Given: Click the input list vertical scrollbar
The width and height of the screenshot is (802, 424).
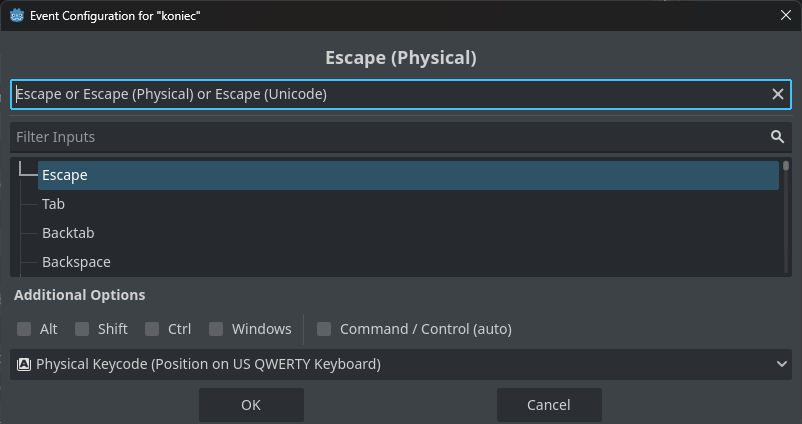Looking at the screenshot, I should tap(786, 215).
